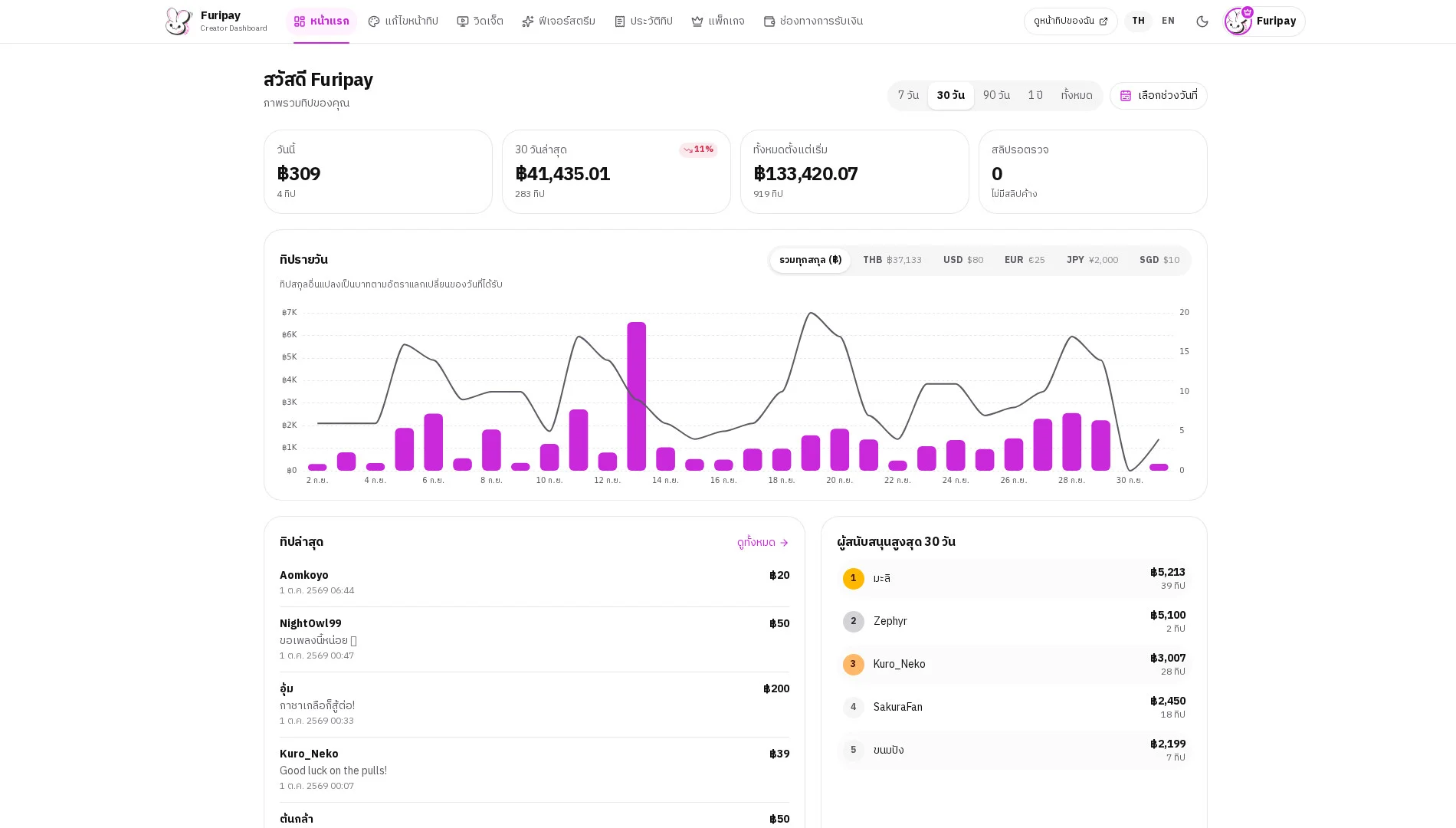Click rank 4 supporter SakuraFan
This screenshot has height=828, width=1456.
coord(1014,708)
